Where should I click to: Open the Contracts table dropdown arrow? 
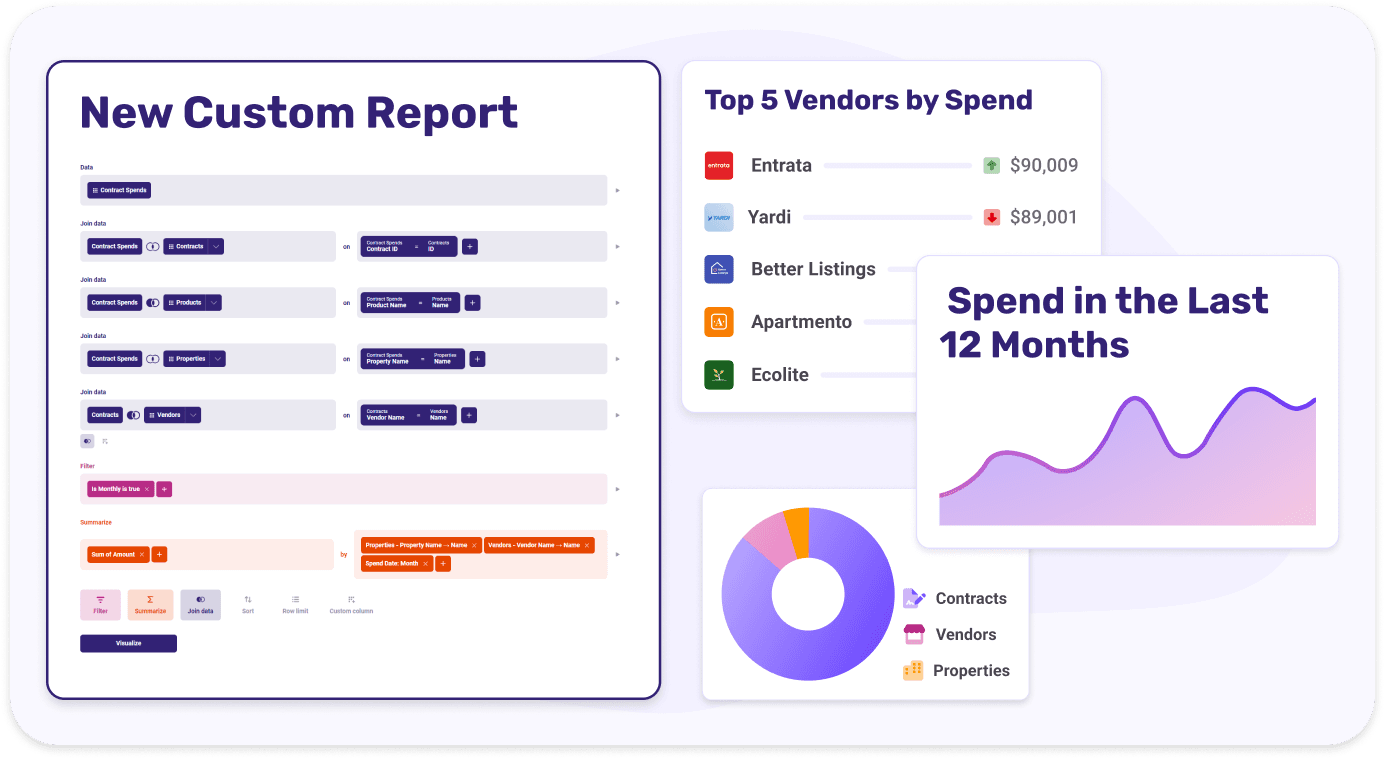tap(216, 246)
